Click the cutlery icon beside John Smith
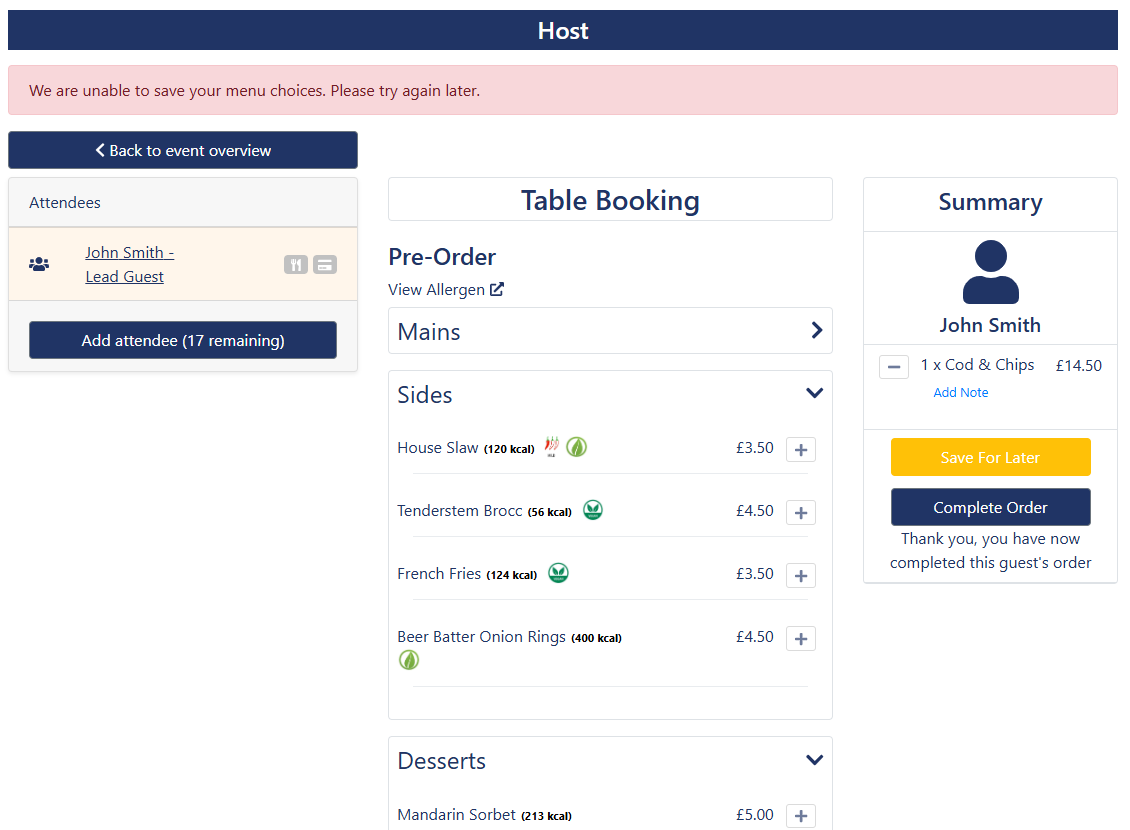This screenshot has height=830, width=1130. (295, 265)
